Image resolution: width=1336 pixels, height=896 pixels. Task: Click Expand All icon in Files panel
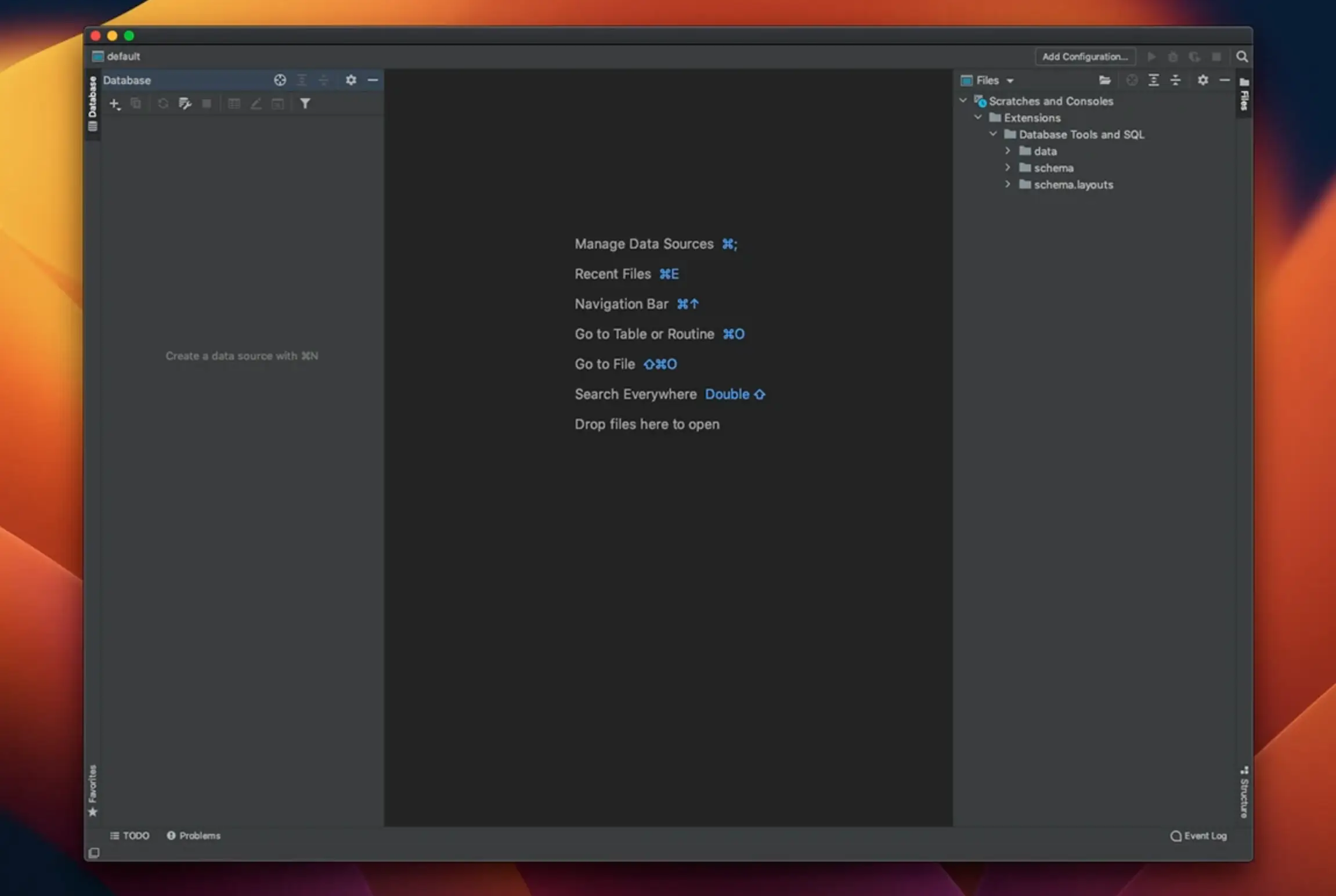tap(1154, 80)
